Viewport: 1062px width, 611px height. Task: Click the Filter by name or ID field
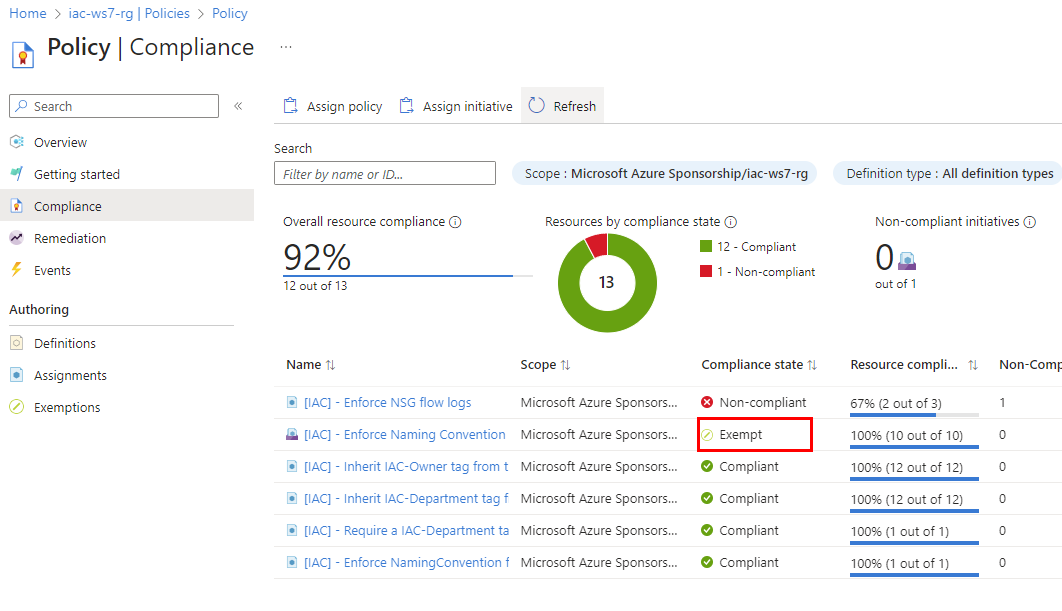(385, 174)
